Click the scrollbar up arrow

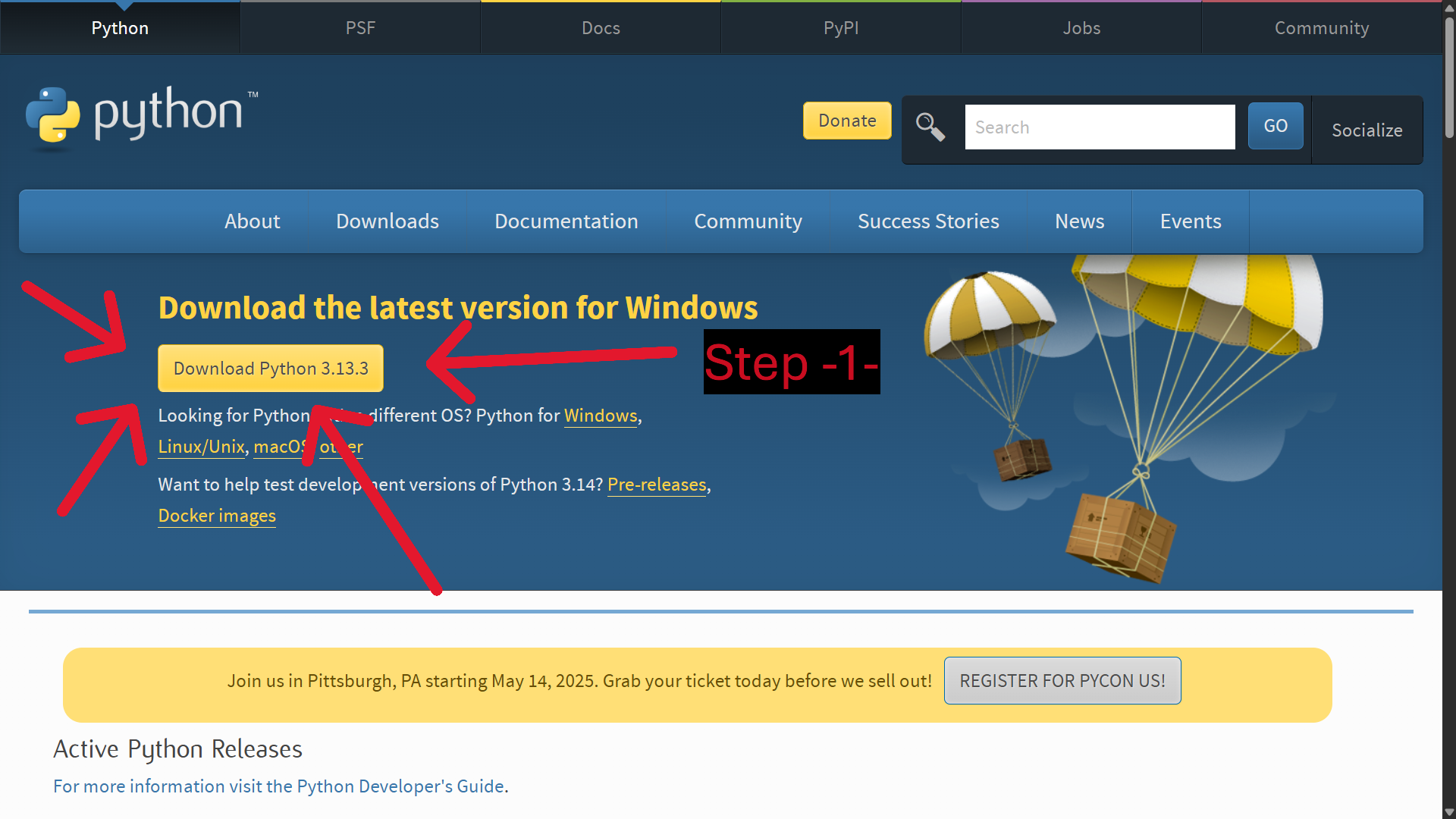point(1449,7)
